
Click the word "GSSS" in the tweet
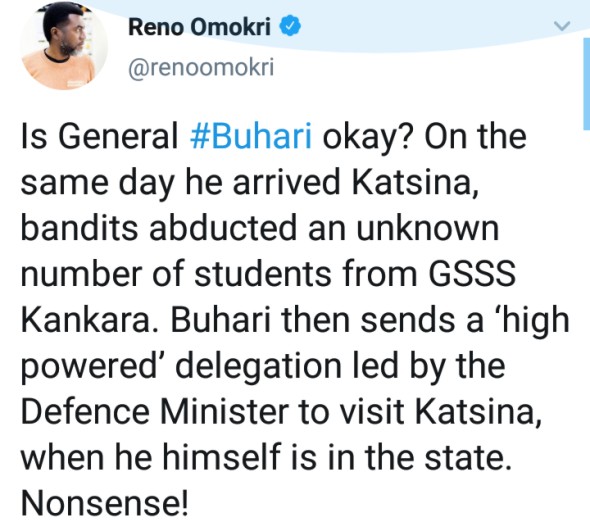point(472,273)
